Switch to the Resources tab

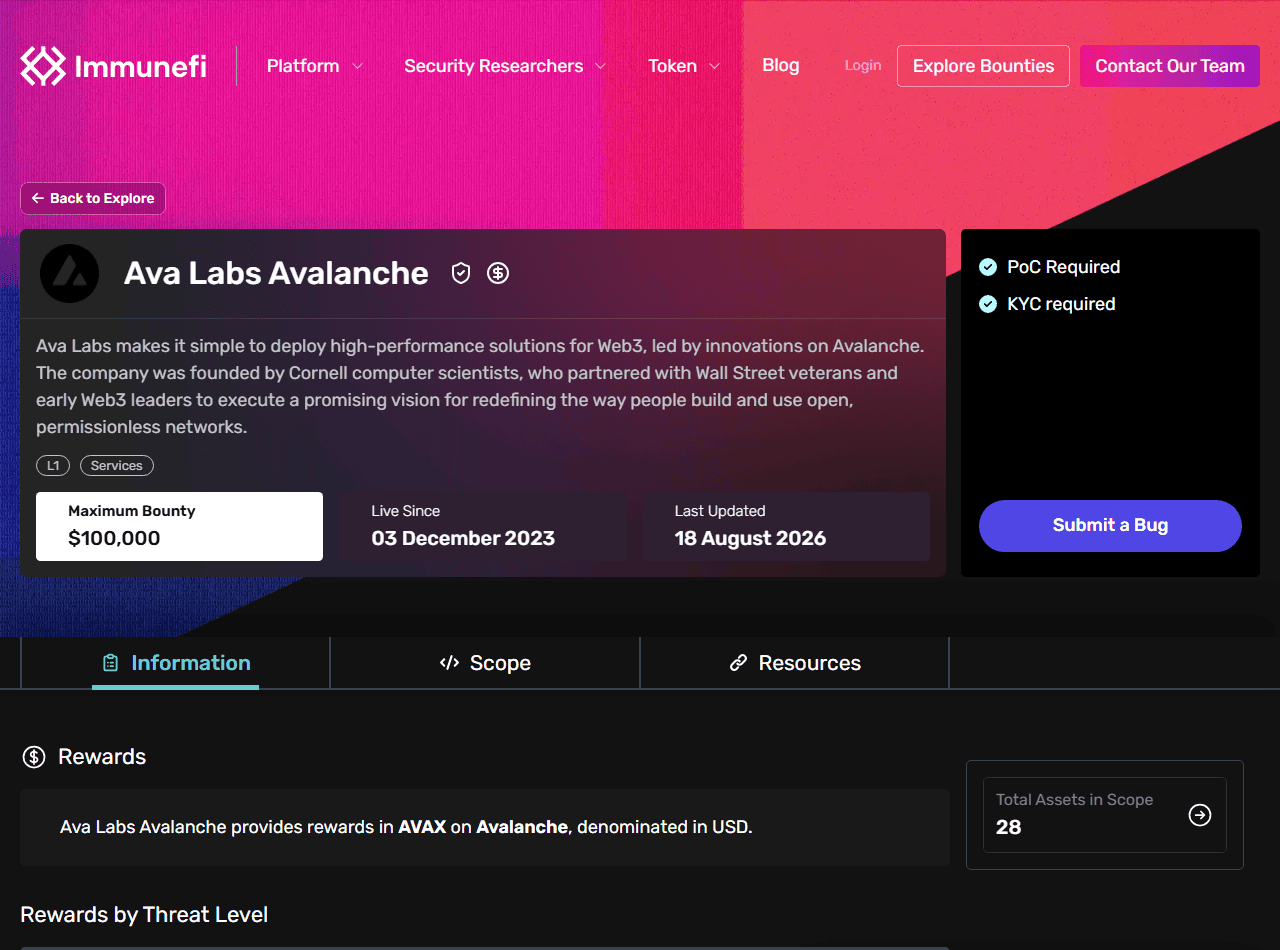[x=795, y=663]
